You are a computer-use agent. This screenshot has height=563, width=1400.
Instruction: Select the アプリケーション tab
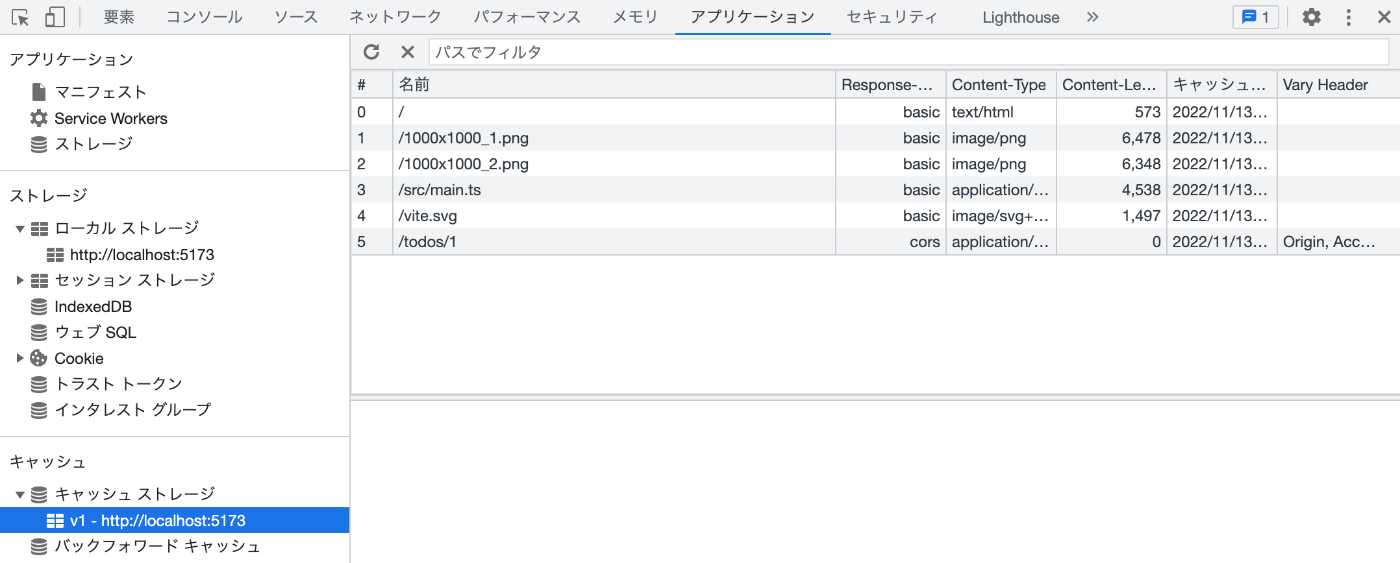753,17
